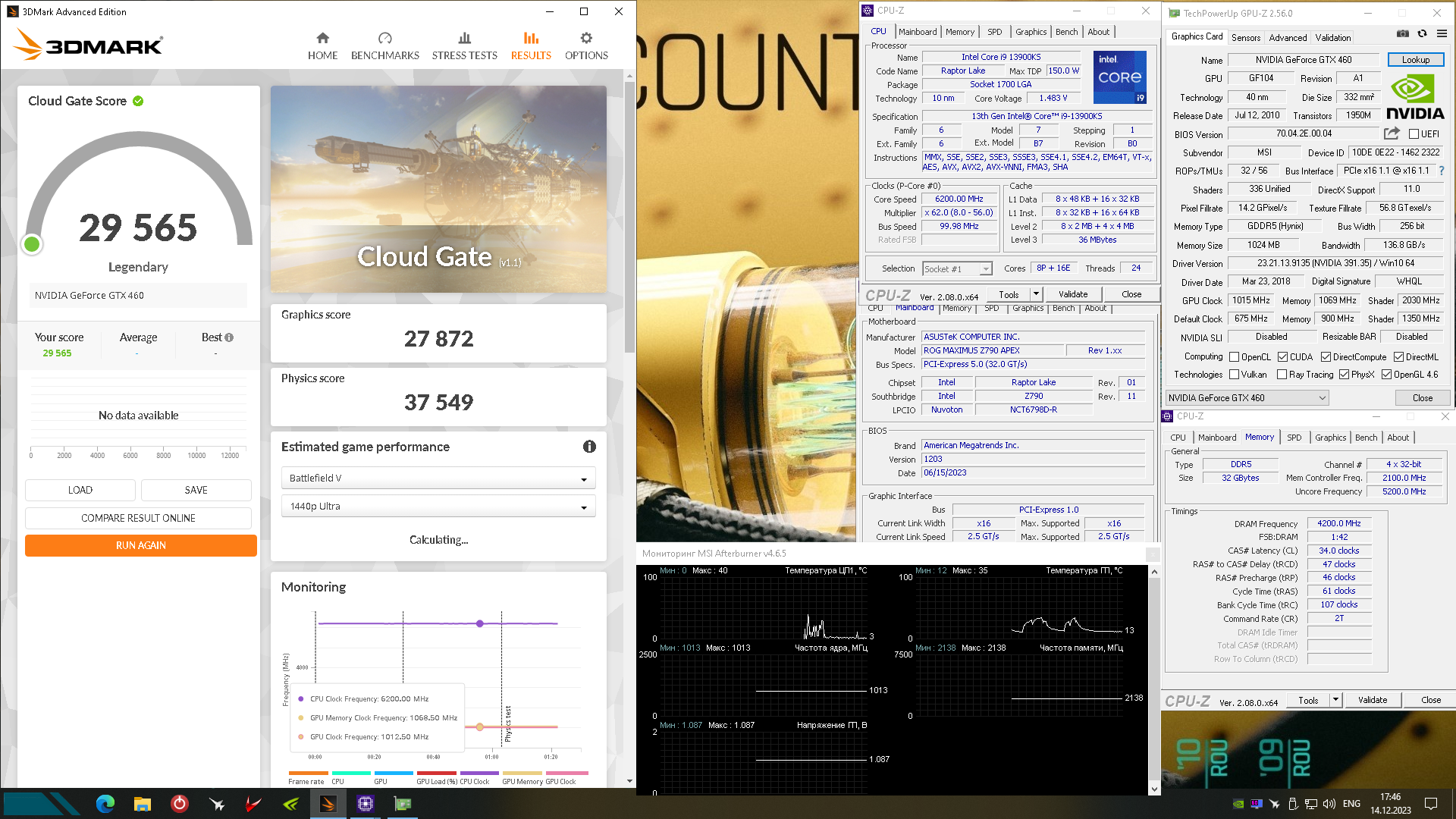Image resolution: width=1456 pixels, height=819 pixels.
Task: Open the Battlefield V game dropdown
Action: coord(438,479)
